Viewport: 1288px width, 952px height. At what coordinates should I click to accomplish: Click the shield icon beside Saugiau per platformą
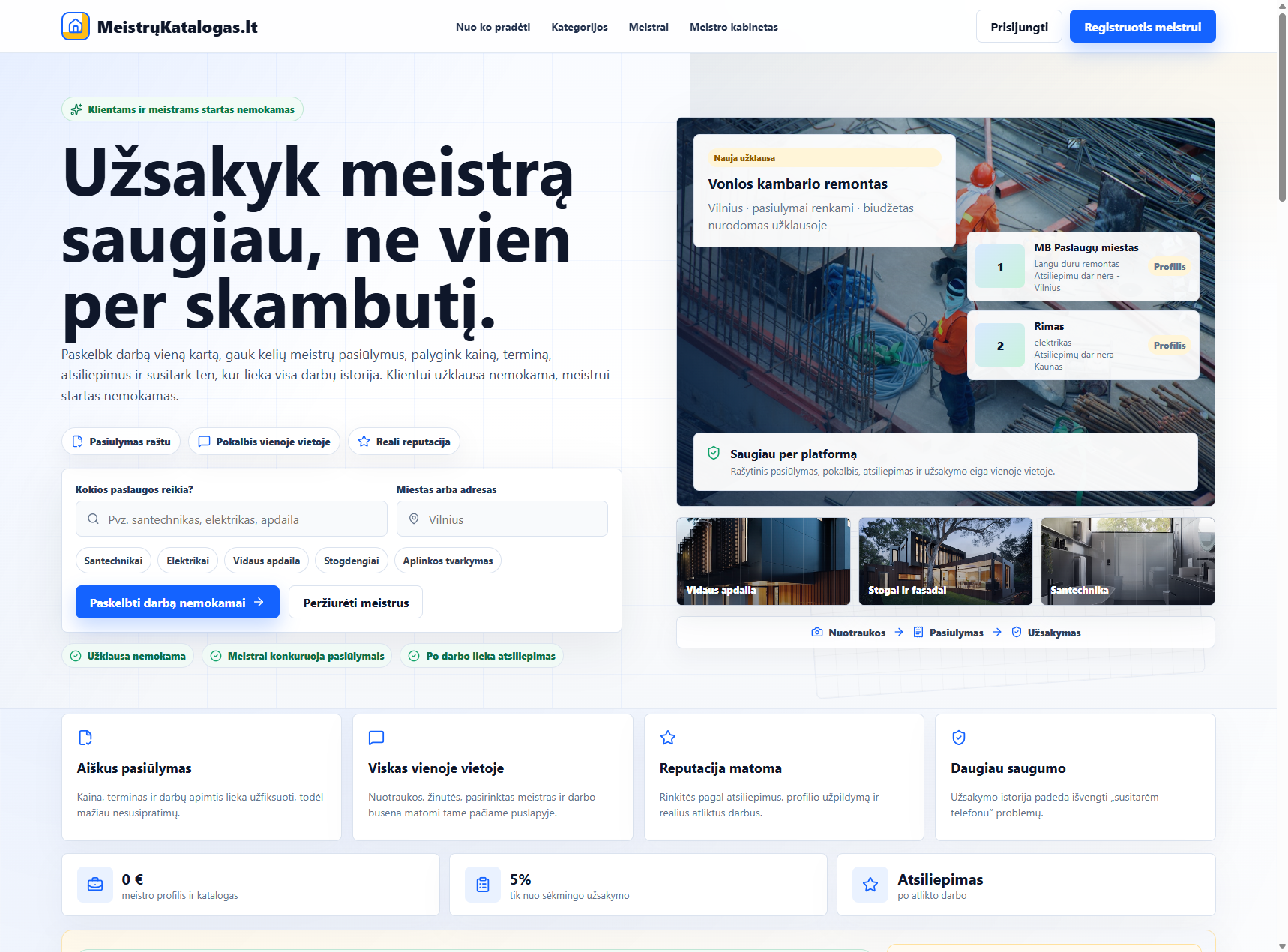tap(714, 453)
